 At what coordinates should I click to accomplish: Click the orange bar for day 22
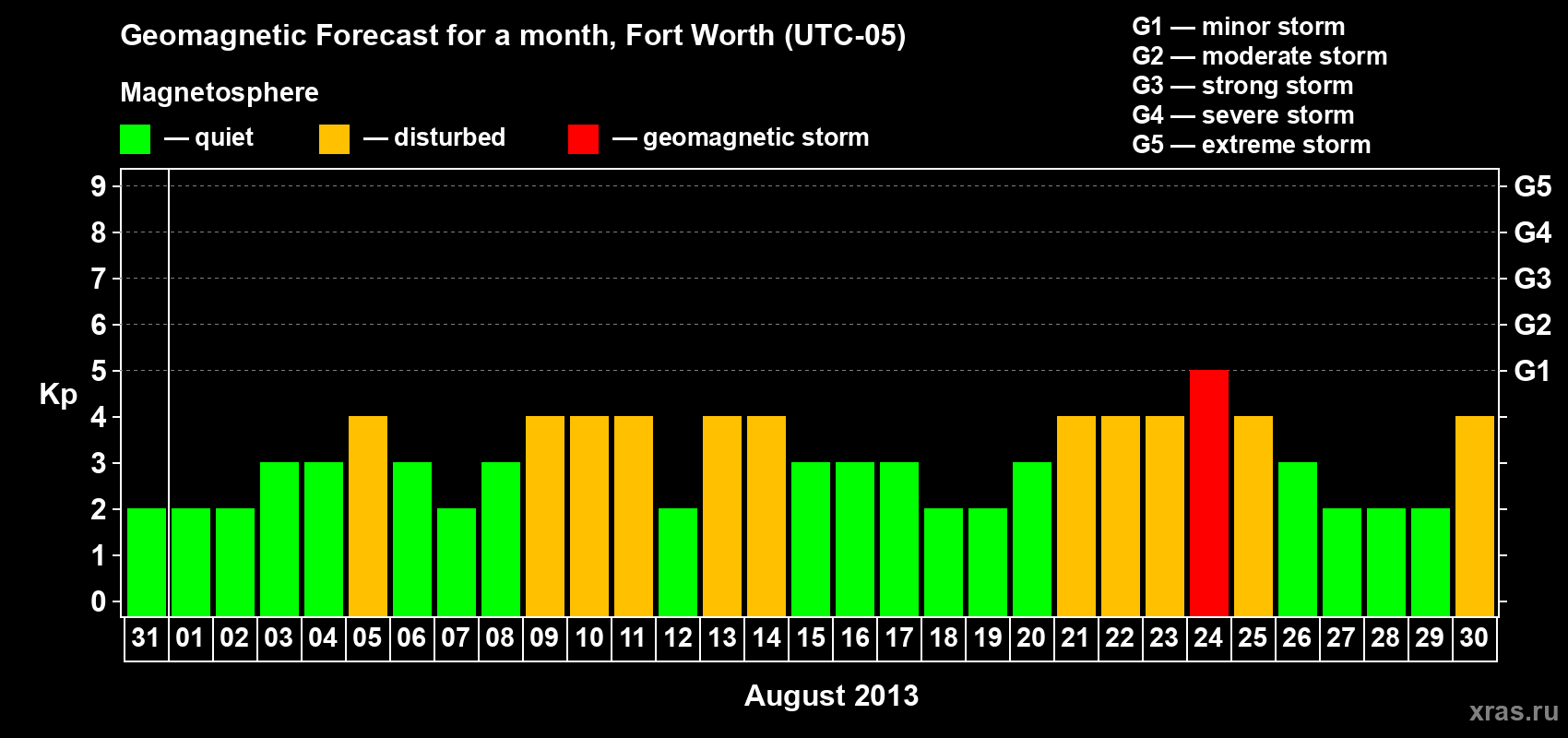pos(1121,516)
